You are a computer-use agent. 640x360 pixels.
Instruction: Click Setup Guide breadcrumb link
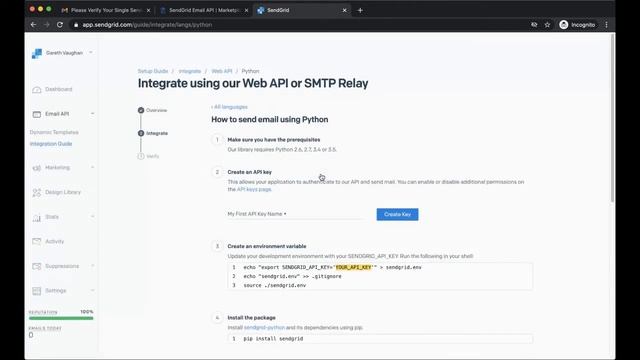point(153,71)
